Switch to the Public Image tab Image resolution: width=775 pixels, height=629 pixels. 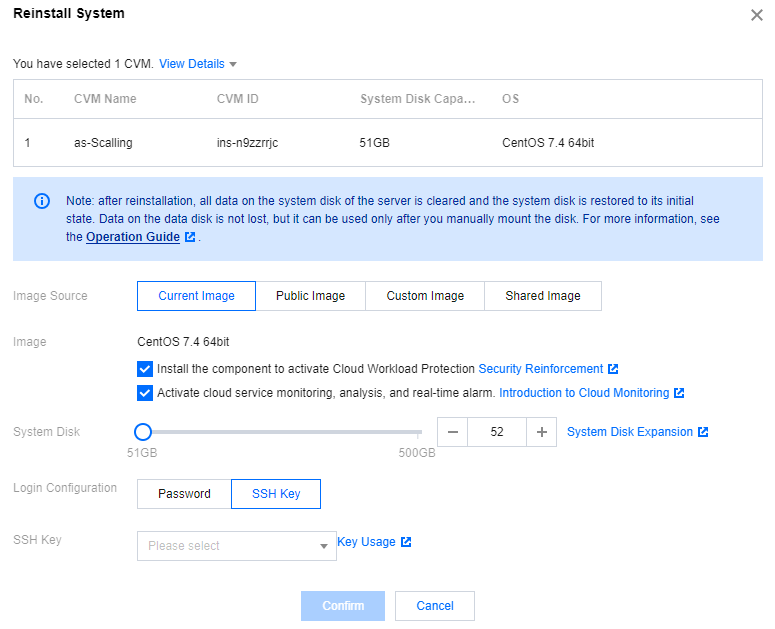tap(310, 296)
